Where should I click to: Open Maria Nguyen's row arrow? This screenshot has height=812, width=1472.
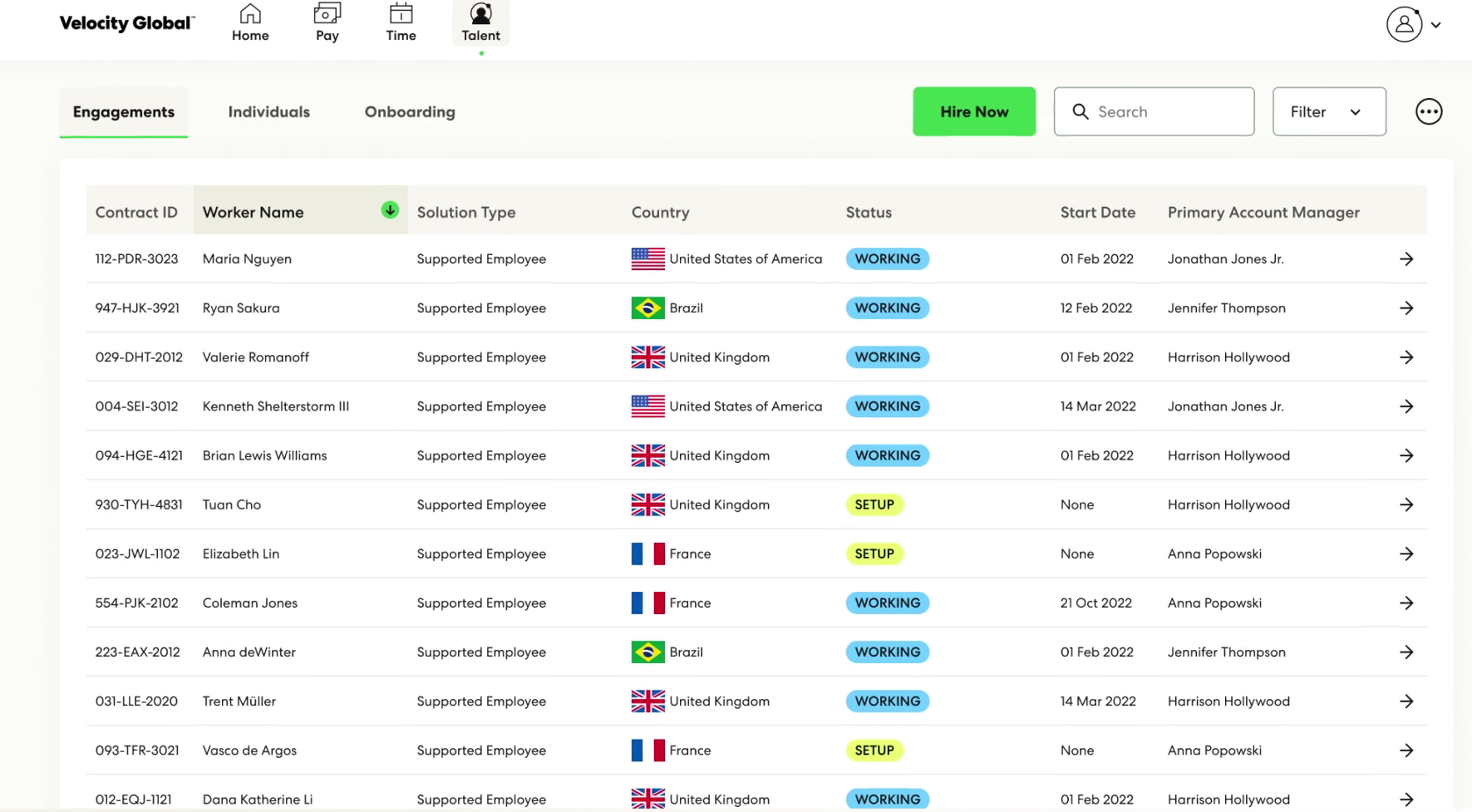tap(1406, 259)
